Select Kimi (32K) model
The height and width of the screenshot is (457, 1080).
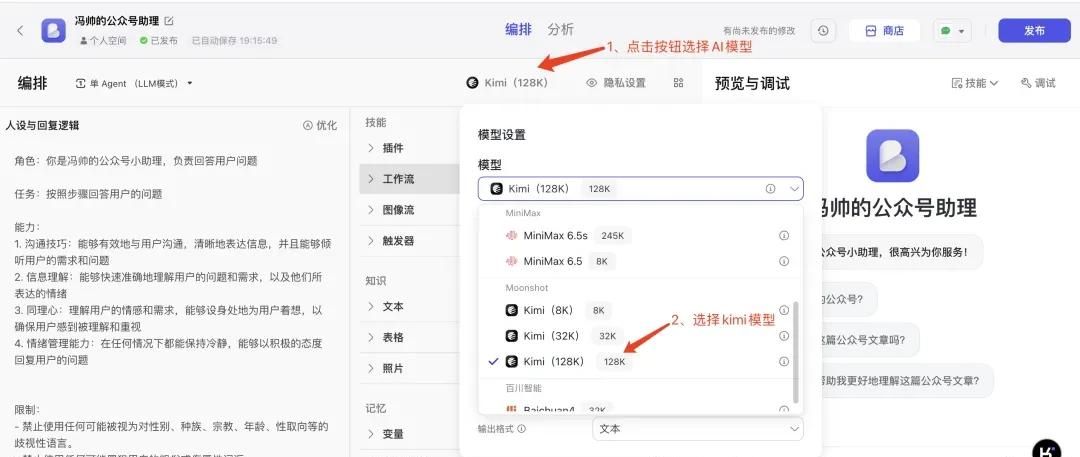tap(641, 336)
